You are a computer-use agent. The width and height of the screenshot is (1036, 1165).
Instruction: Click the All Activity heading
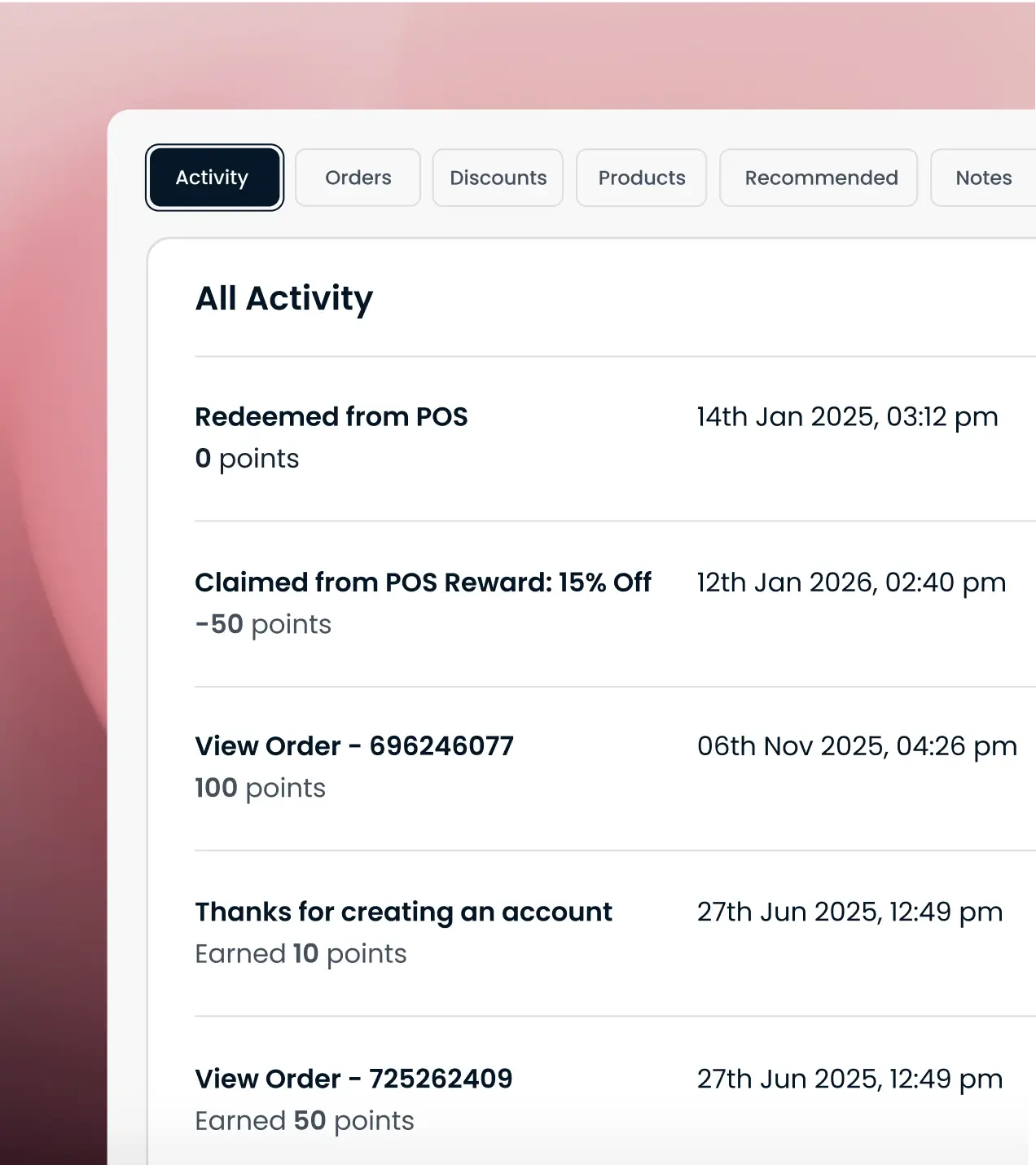pos(283,298)
